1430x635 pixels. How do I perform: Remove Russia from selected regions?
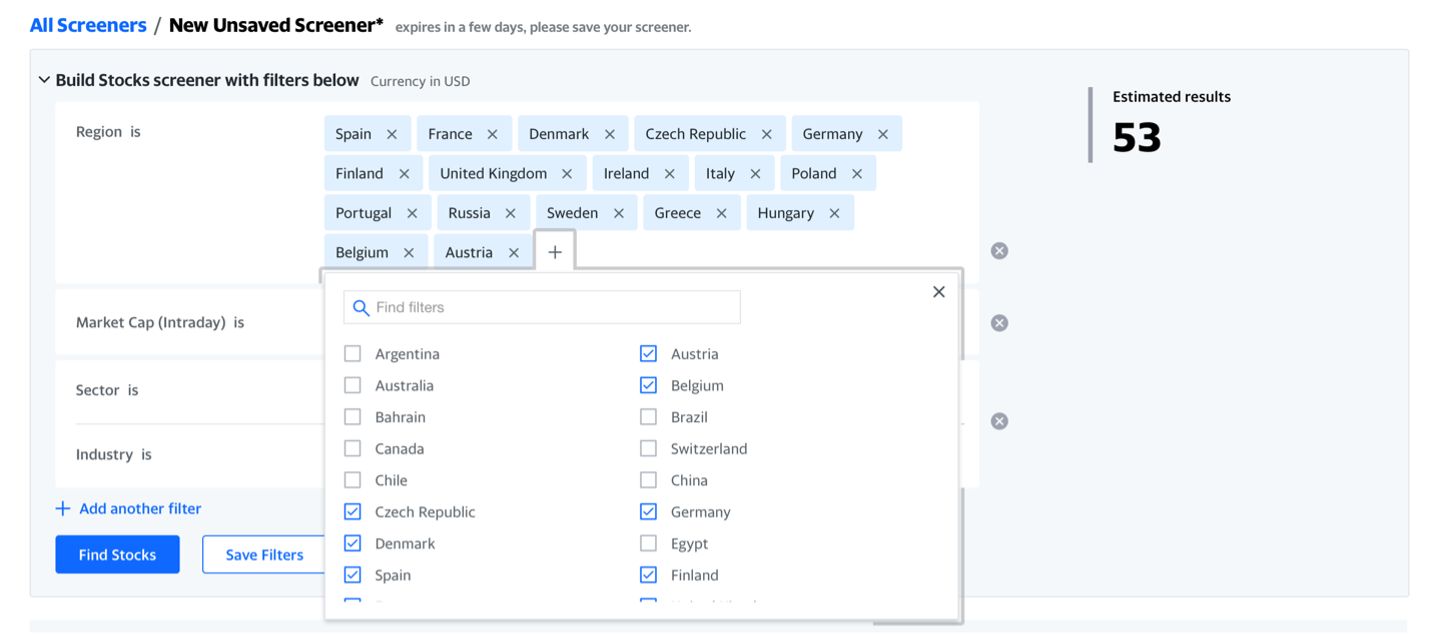point(510,213)
